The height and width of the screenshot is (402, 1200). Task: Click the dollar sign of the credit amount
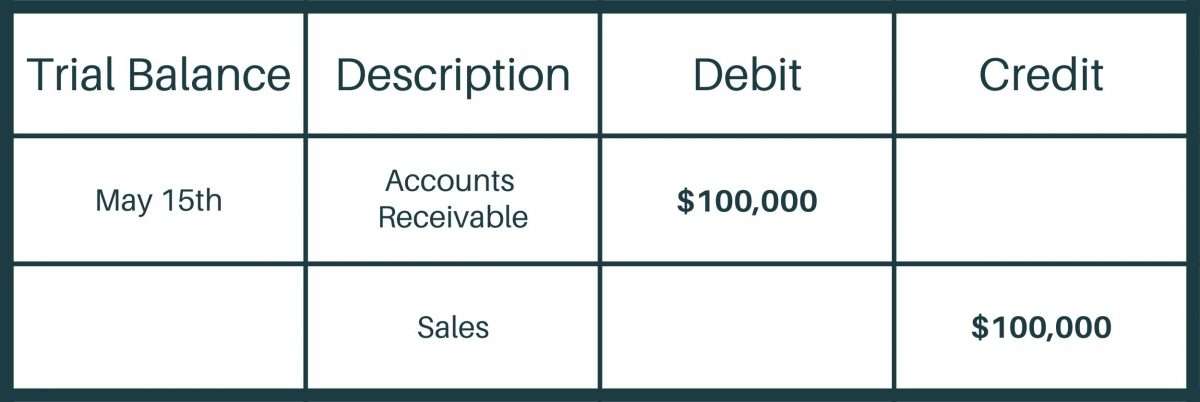tap(978, 327)
